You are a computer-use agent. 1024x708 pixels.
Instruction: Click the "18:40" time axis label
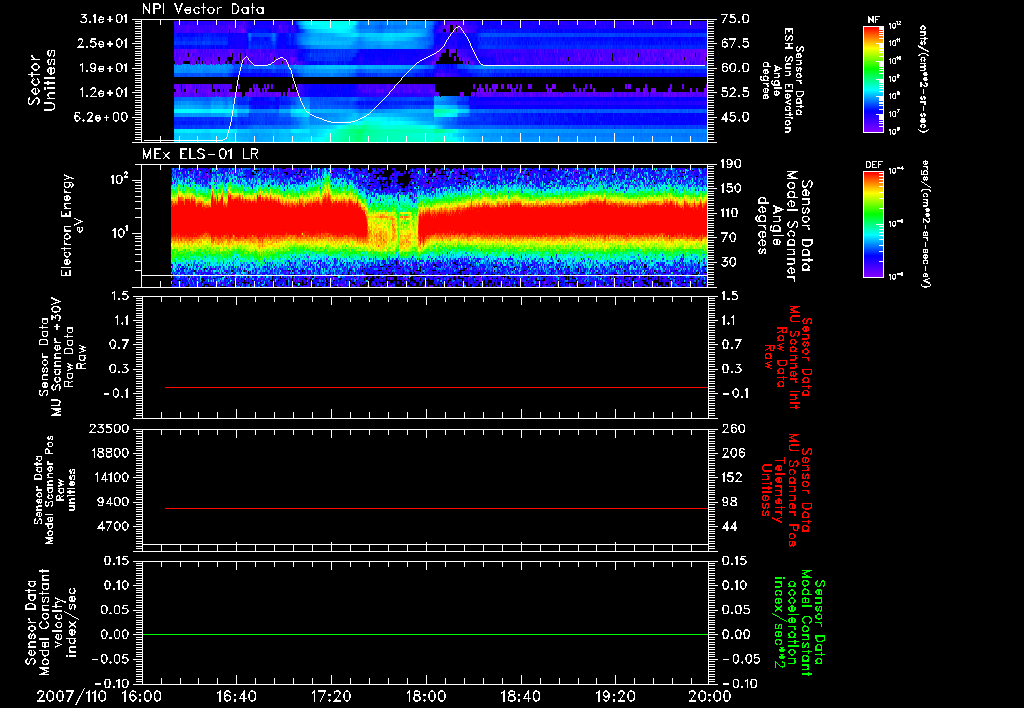pos(520,696)
